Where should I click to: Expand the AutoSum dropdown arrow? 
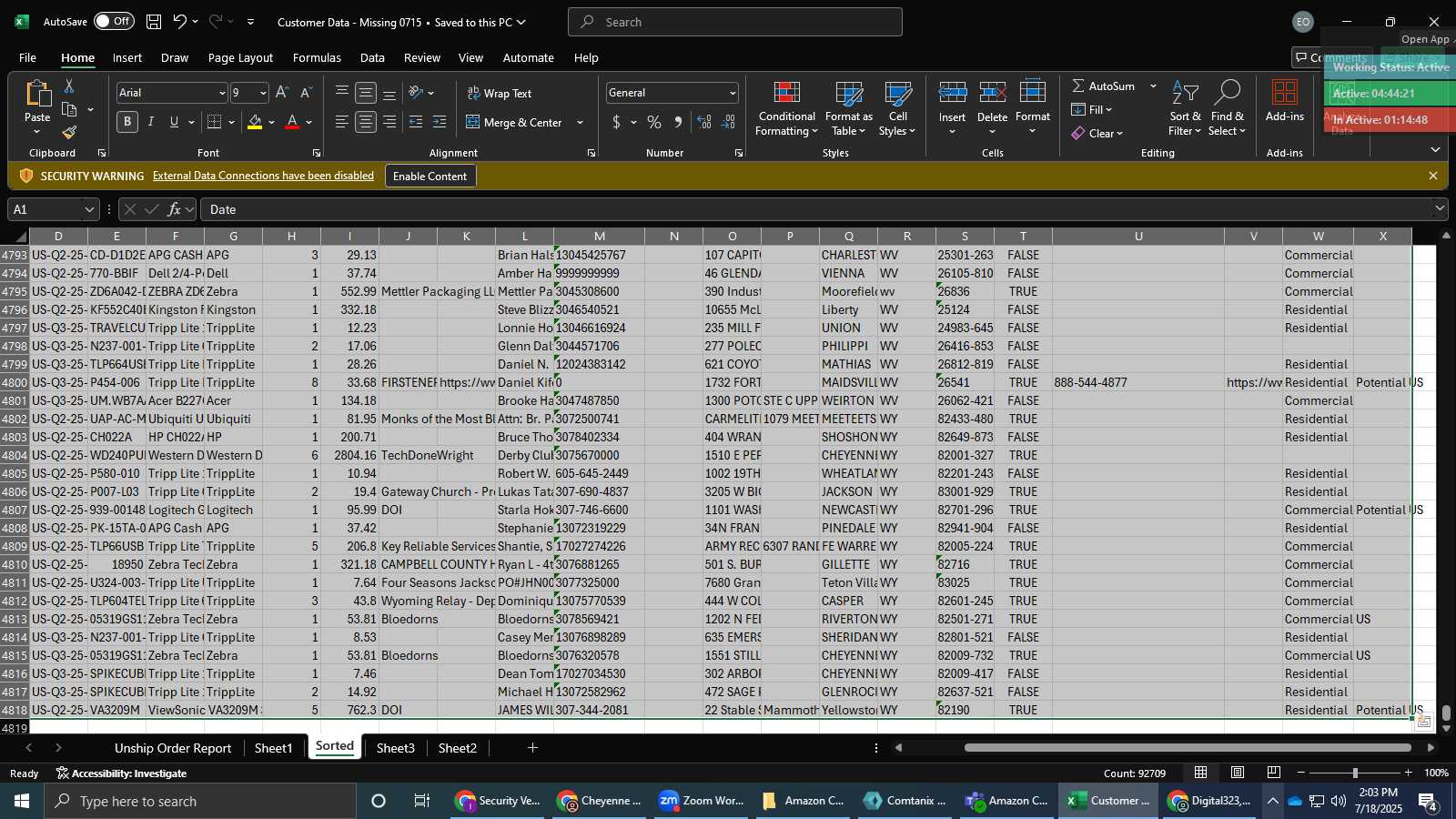pos(1153,86)
